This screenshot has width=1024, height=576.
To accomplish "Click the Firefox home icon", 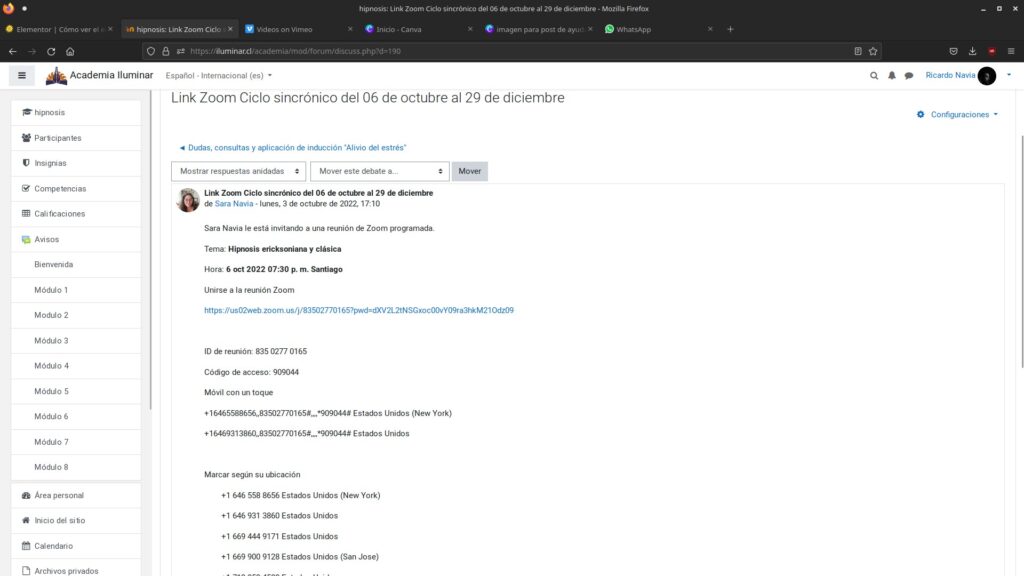I will tap(70, 51).
